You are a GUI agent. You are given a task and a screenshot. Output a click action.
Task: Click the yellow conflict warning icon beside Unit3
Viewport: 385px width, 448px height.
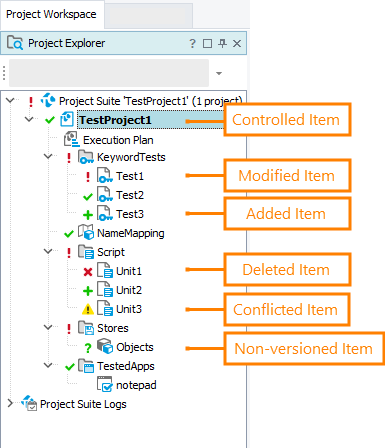click(88, 309)
